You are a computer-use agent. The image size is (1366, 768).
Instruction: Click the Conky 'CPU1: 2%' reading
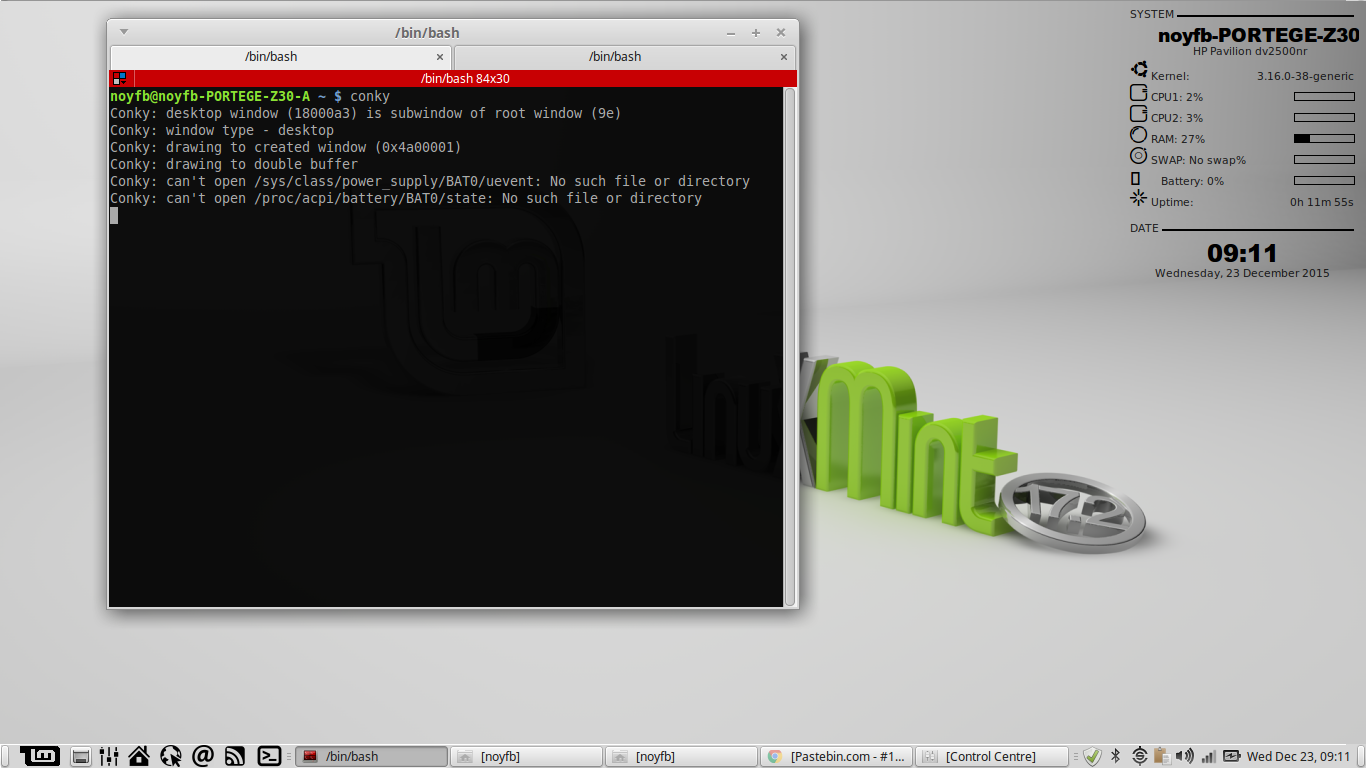click(1177, 97)
